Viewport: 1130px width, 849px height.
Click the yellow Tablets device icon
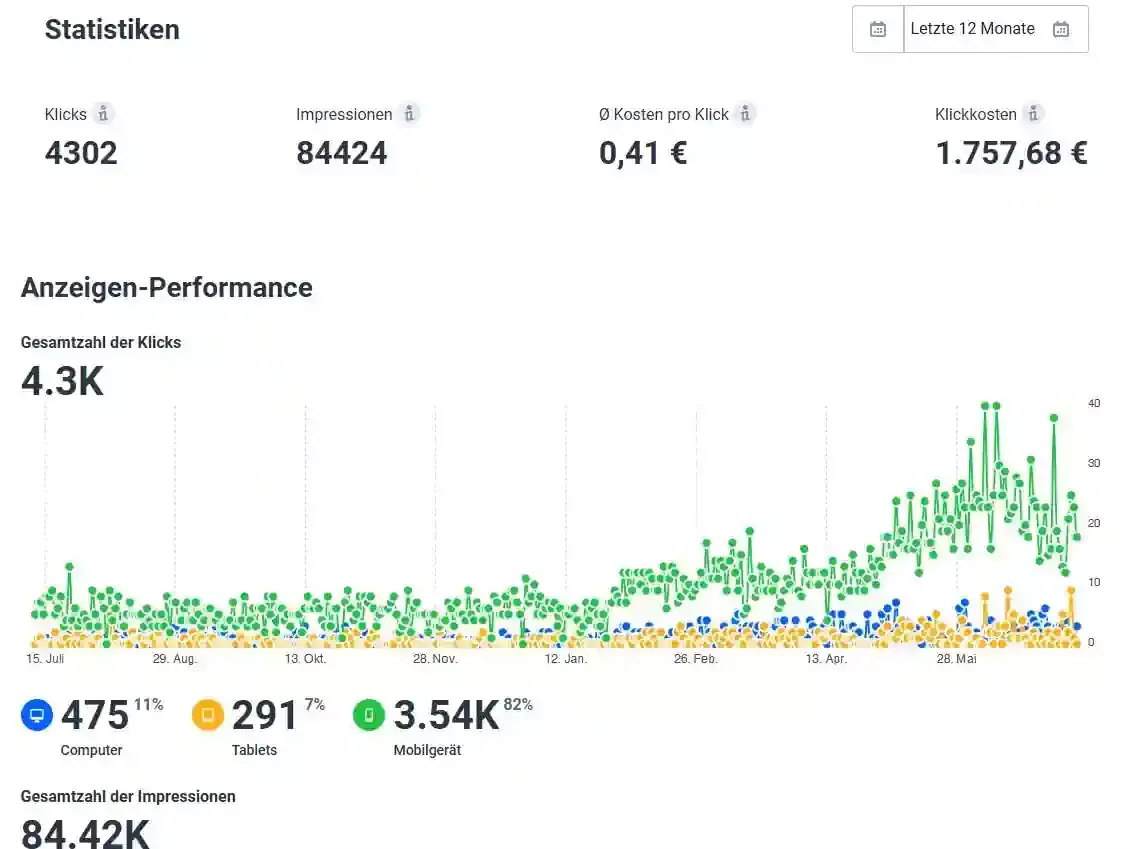[x=208, y=715]
